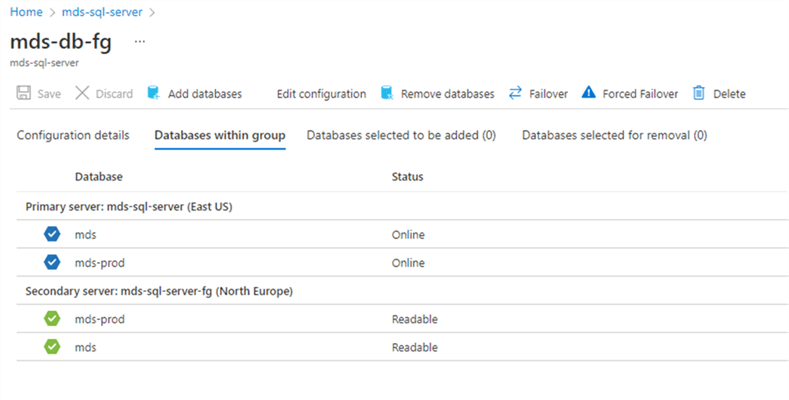Open the ellipsis menu beside mds-db-fg
This screenshot has height=400, width=789.
pos(140,42)
